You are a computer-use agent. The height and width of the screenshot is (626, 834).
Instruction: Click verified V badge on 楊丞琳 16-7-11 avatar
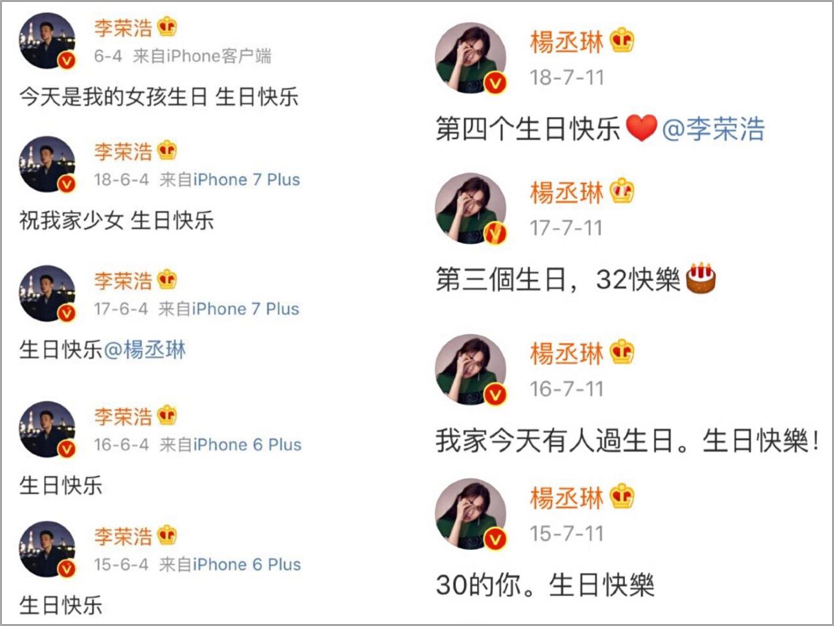495,395
